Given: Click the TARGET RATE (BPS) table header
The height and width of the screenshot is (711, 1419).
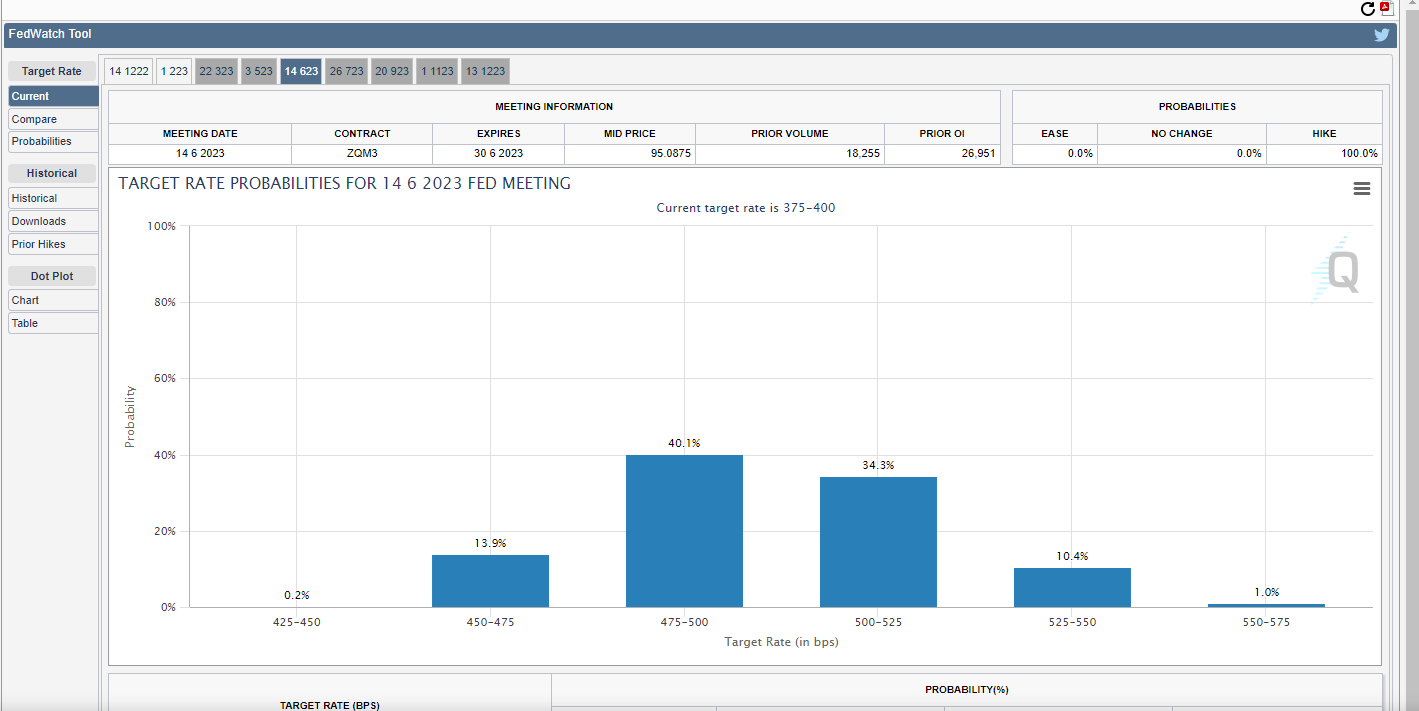Looking at the screenshot, I should click(330, 705).
